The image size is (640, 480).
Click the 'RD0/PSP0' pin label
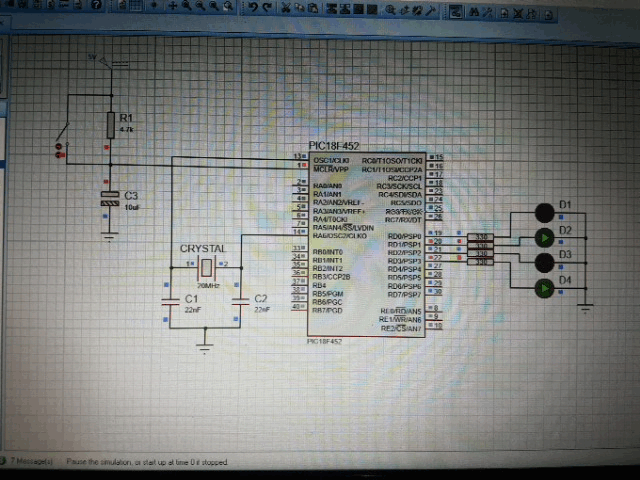click(404, 236)
